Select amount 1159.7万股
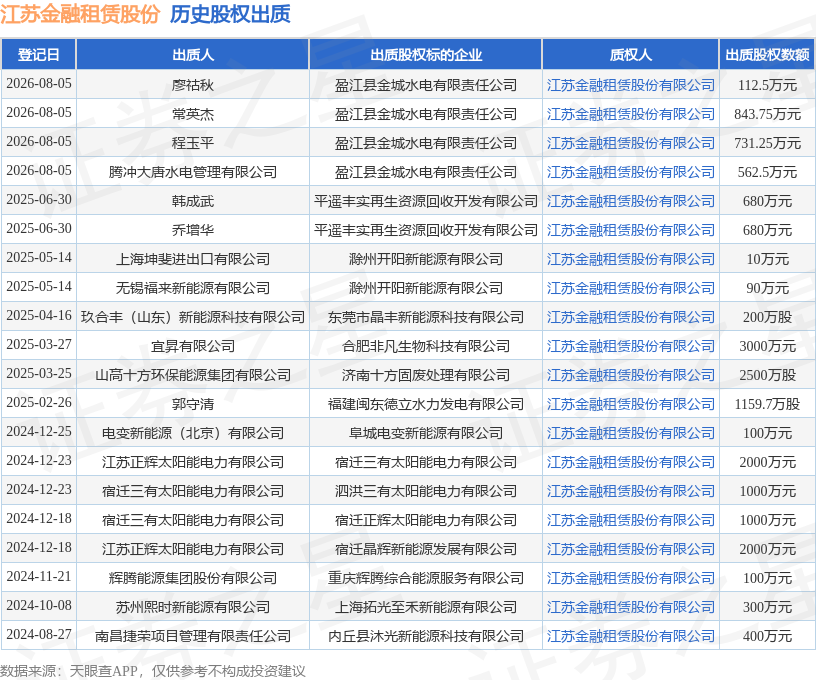 pos(768,404)
